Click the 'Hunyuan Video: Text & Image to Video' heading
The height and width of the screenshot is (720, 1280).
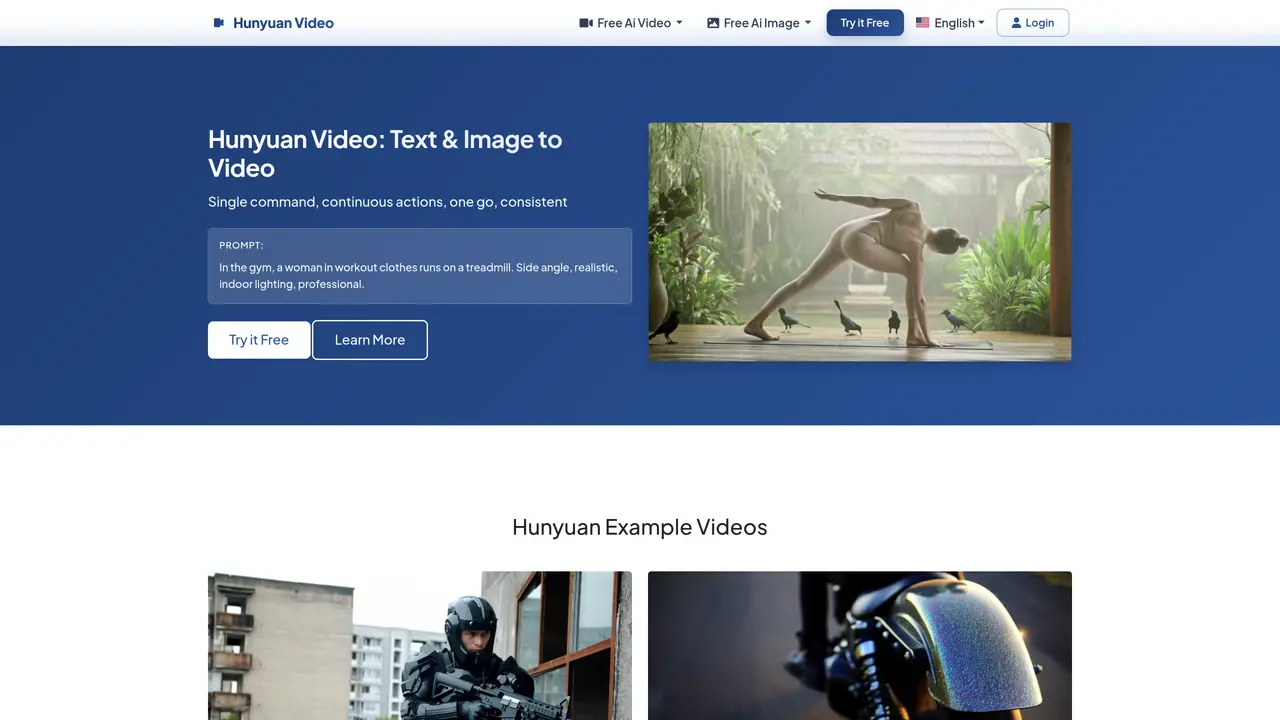[x=385, y=153]
